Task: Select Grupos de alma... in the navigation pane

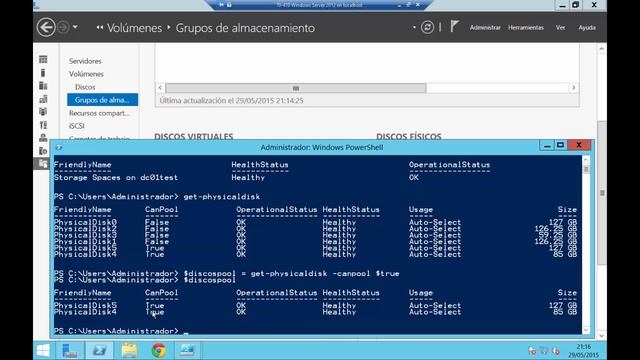Action: click(102, 100)
